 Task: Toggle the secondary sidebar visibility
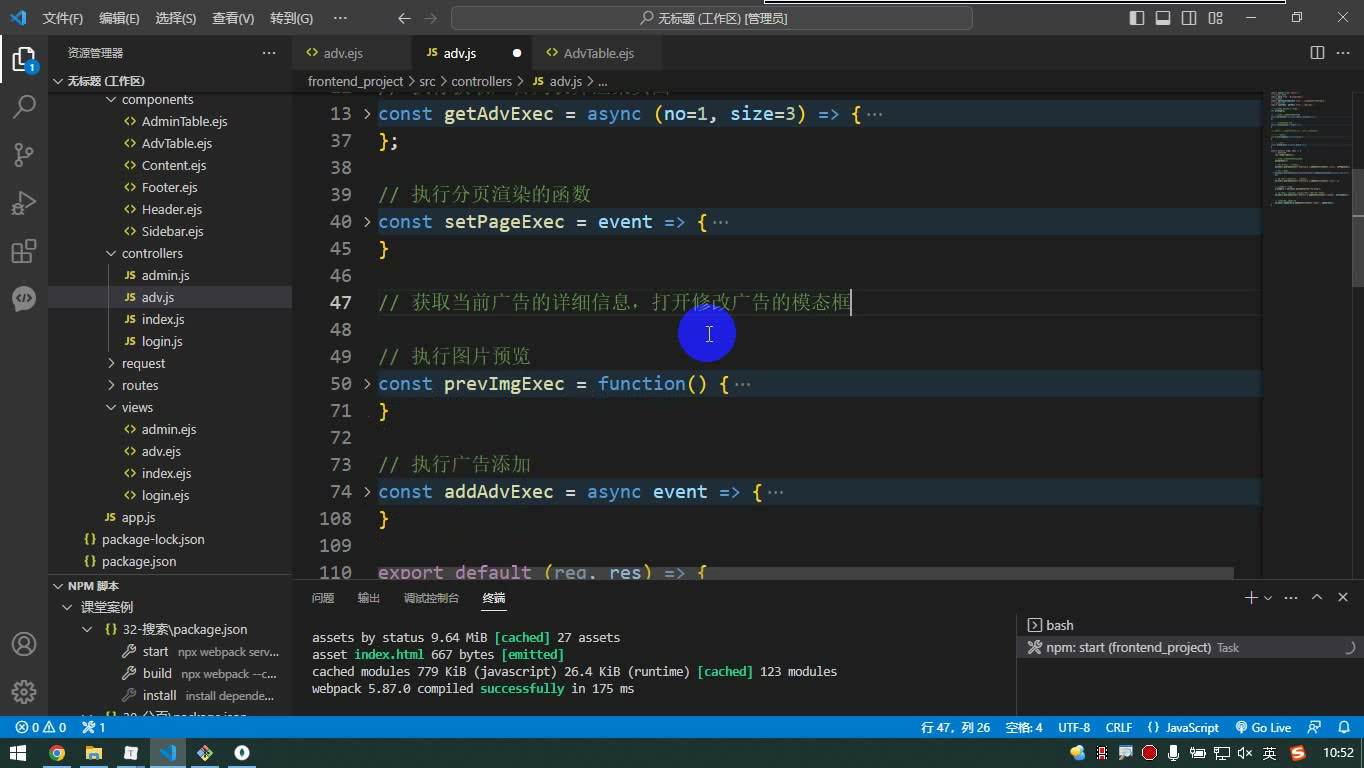click(x=1189, y=18)
